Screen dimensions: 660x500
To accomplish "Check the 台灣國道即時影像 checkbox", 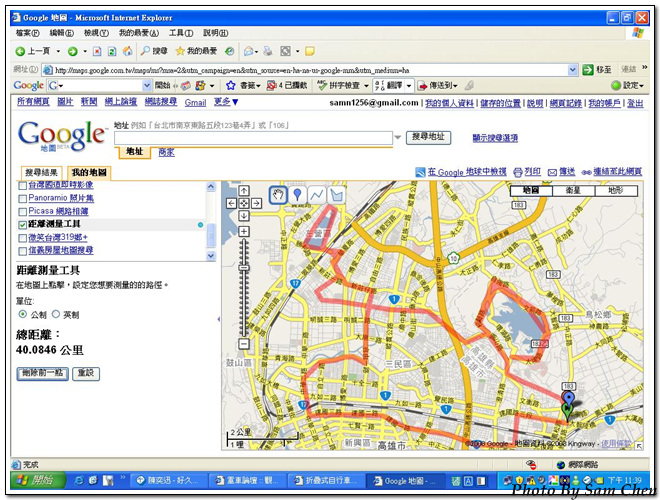I will [23, 186].
